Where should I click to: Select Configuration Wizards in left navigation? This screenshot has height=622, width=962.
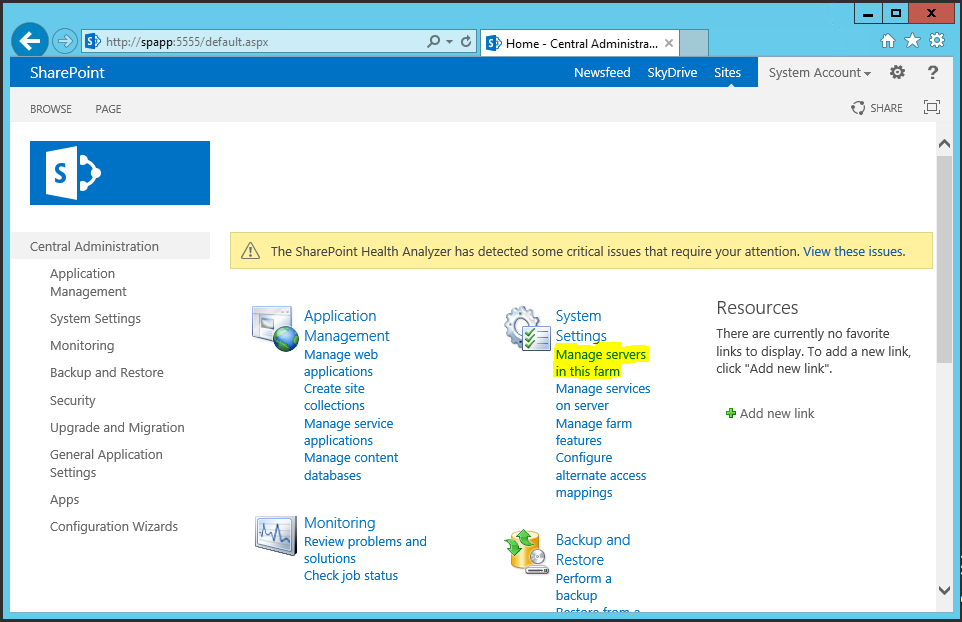(114, 526)
